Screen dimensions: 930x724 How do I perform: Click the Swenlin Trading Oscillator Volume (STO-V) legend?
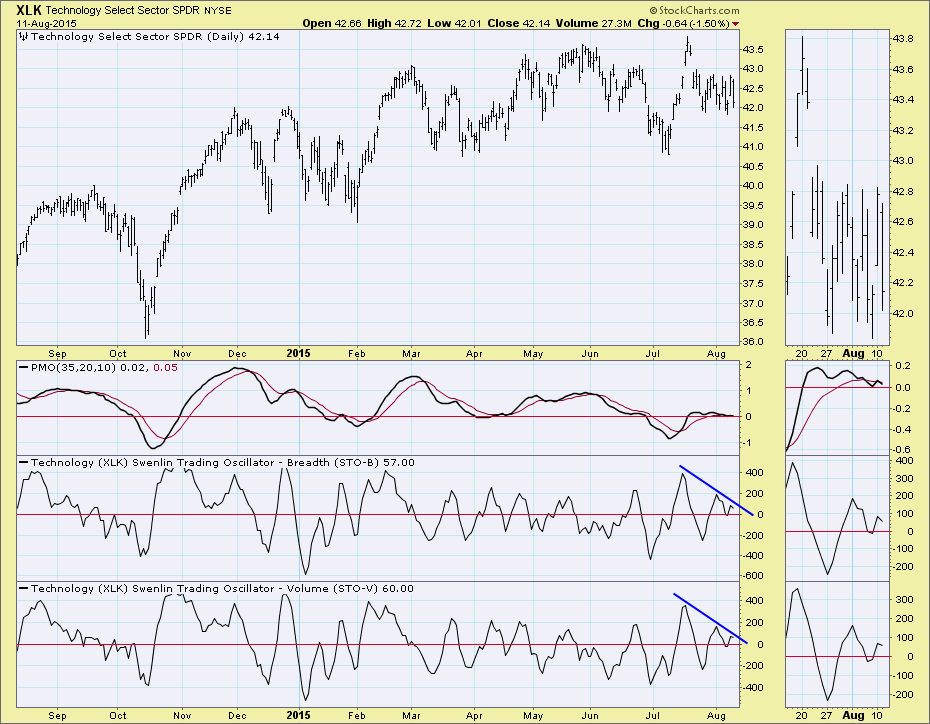point(222,589)
